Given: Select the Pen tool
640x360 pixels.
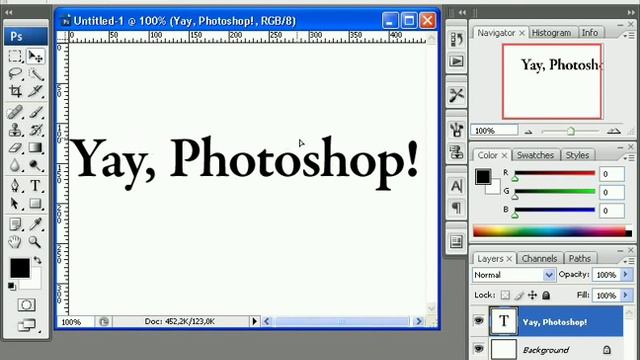Looking at the screenshot, I should click(15, 185).
